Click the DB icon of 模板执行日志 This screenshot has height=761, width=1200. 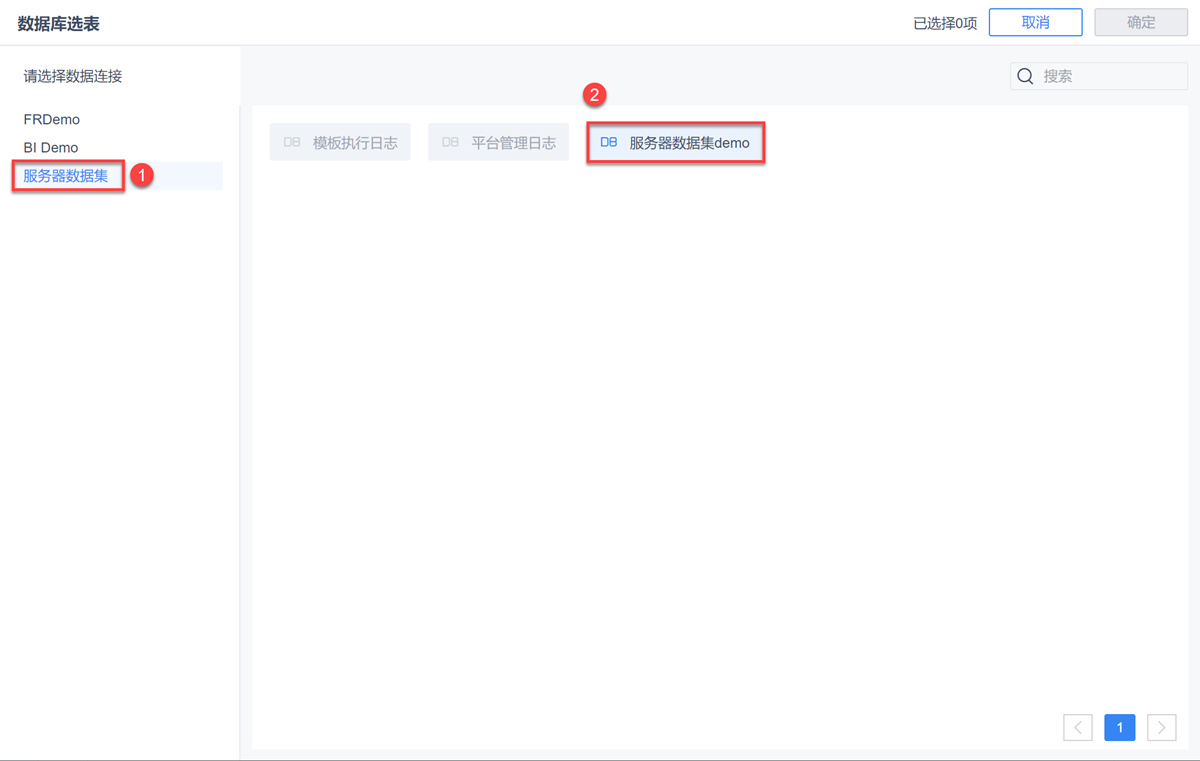(x=292, y=143)
